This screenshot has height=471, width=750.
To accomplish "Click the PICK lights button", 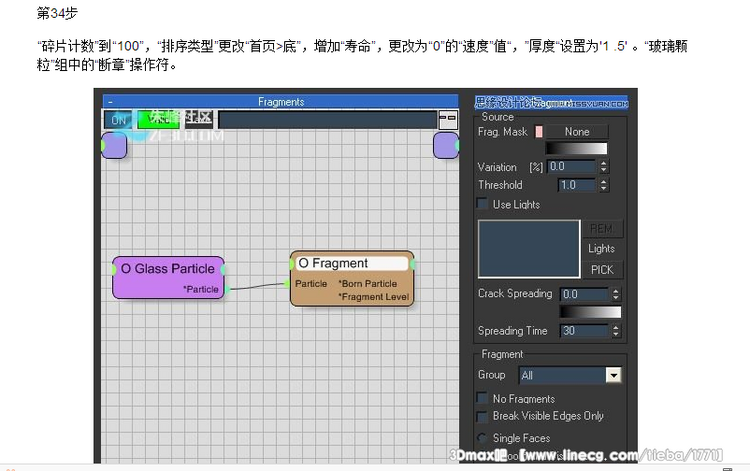I will [x=602, y=270].
